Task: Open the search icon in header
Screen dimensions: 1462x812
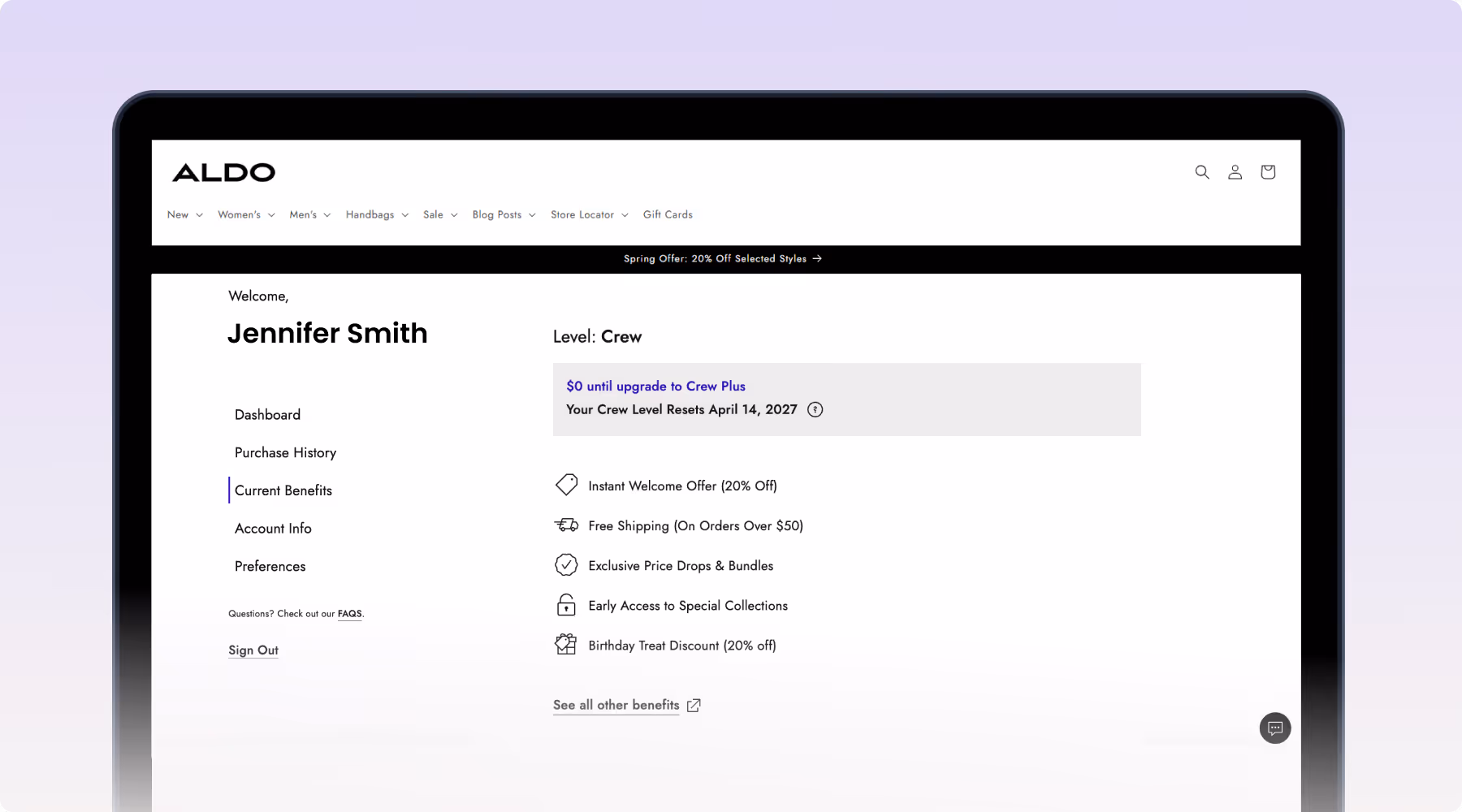Action: click(x=1202, y=172)
